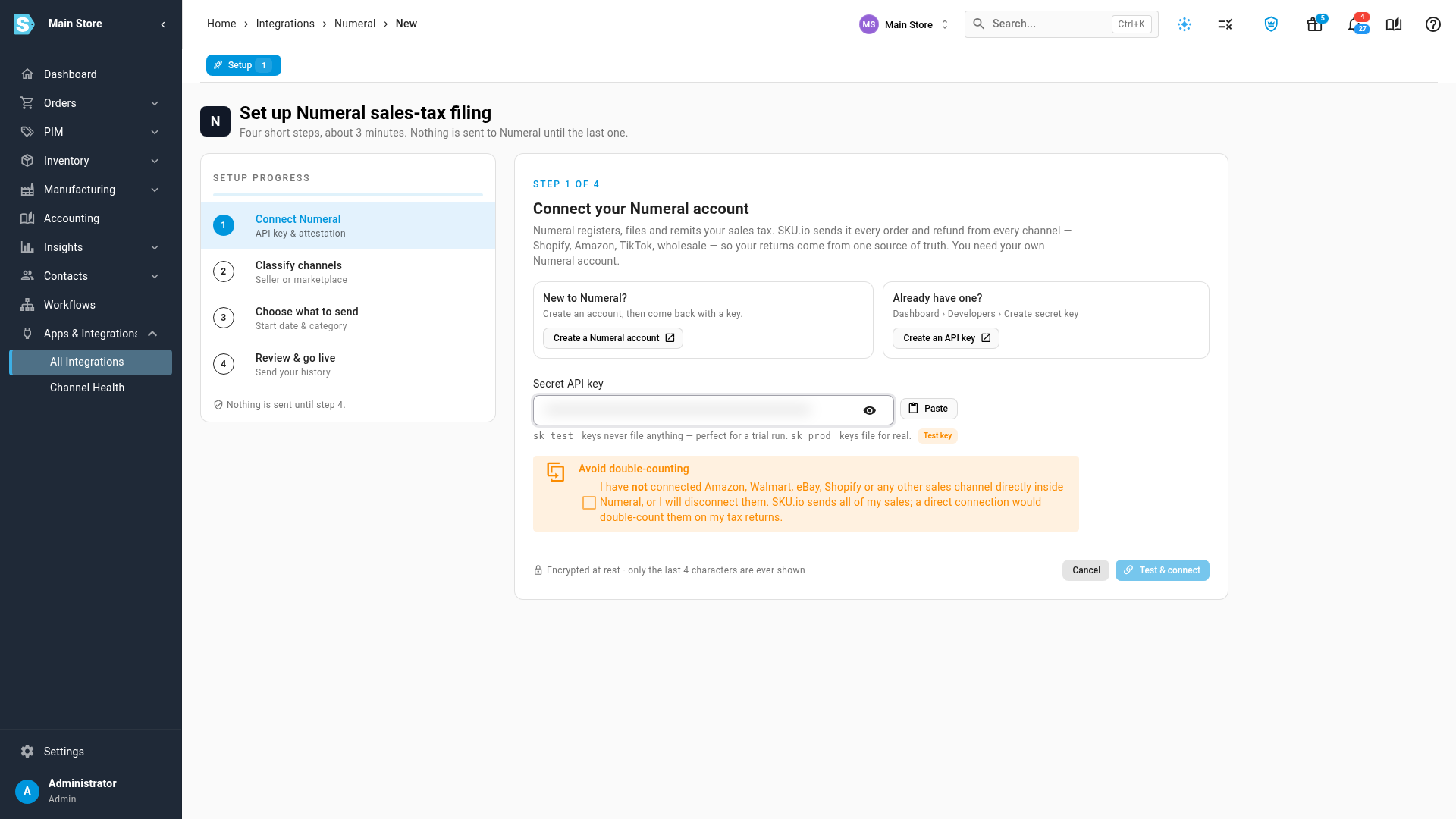Click the SKU.io logo in sidebar
Screen dimensions: 1456x819
tap(24, 24)
